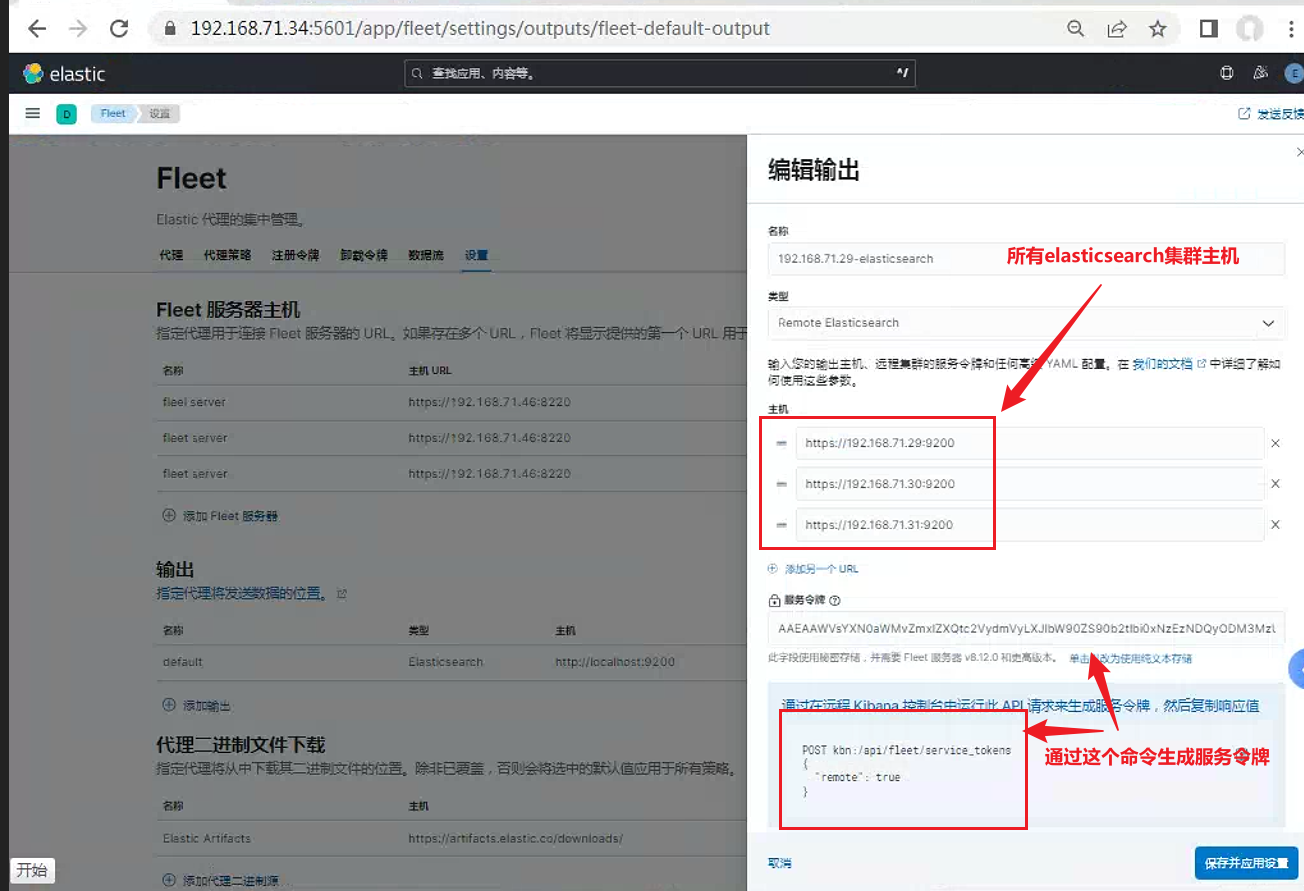Remove the 192.168.71.31:9200 host row

click(1275, 525)
